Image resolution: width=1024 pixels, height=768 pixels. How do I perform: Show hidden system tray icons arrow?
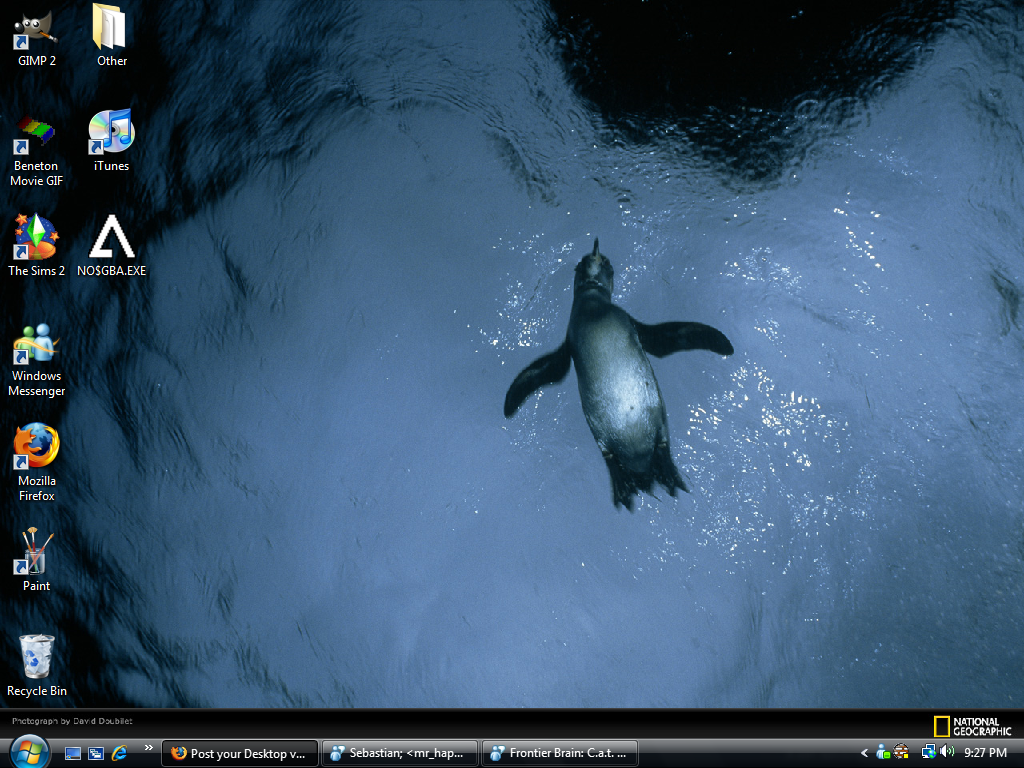(864, 753)
